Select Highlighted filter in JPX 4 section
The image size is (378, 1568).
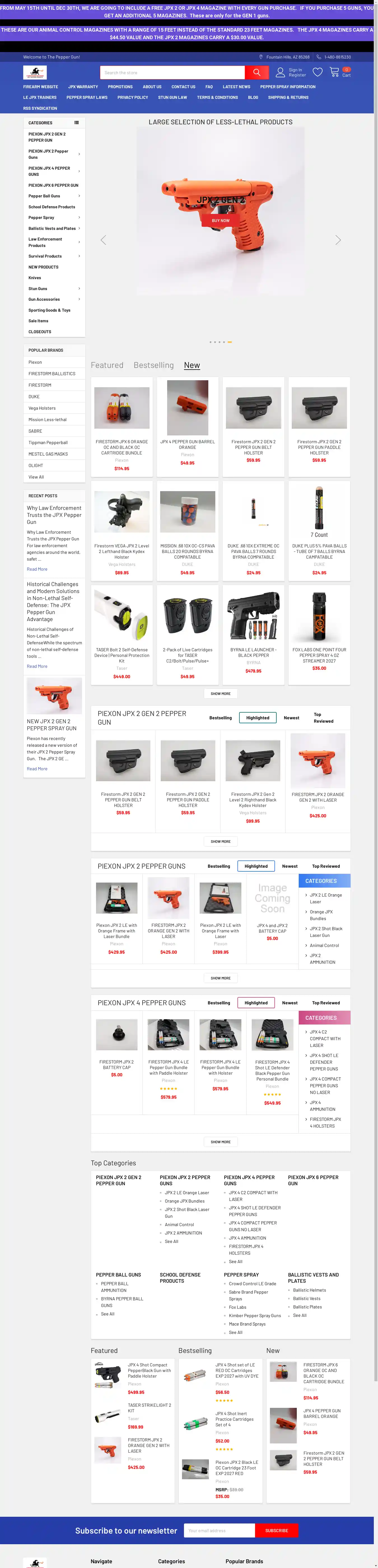tap(256, 1002)
